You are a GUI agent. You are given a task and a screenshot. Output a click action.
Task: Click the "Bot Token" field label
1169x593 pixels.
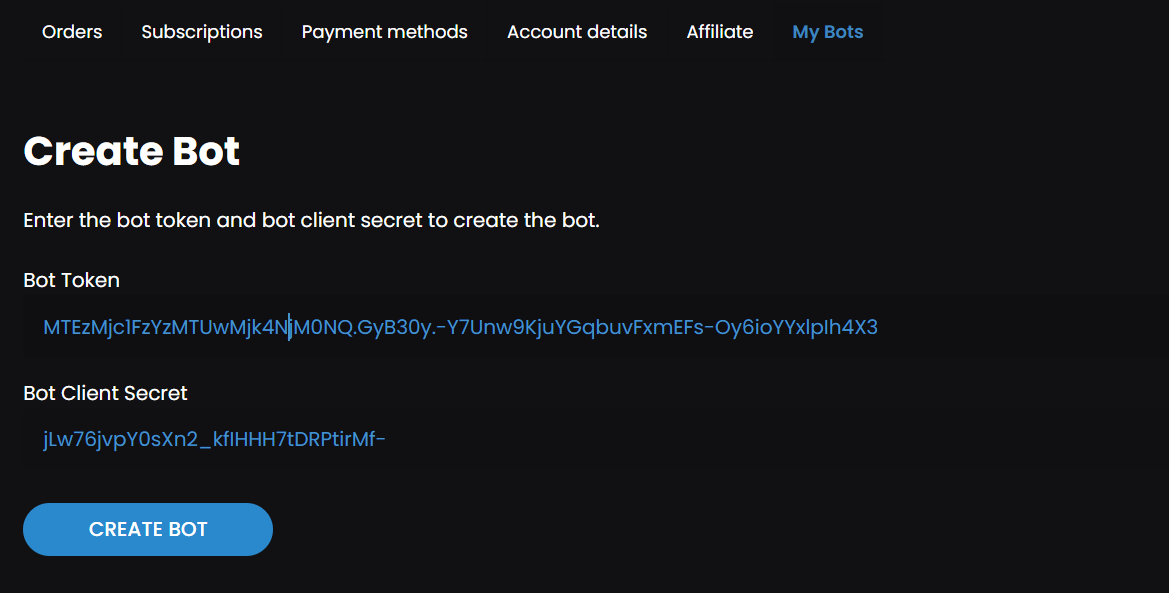point(72,280)
